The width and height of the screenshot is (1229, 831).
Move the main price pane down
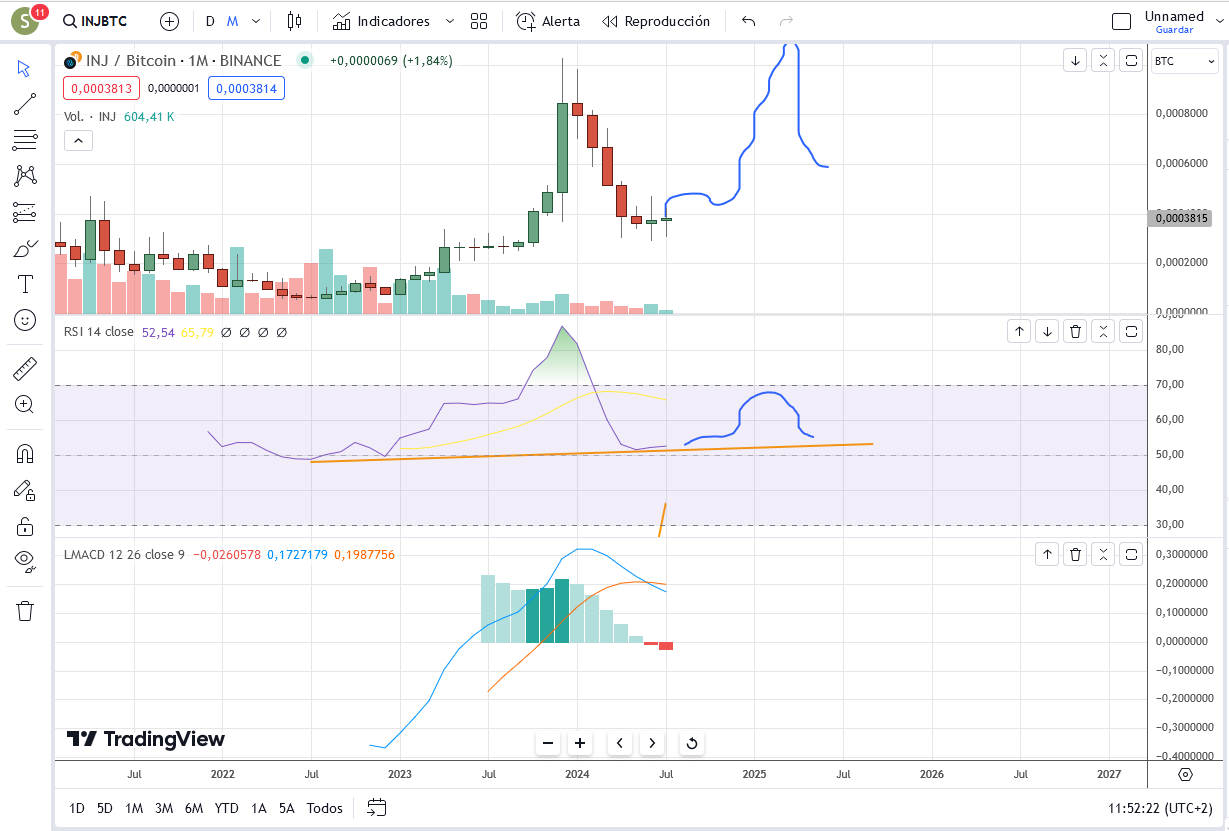click(x=1075, y=60)
